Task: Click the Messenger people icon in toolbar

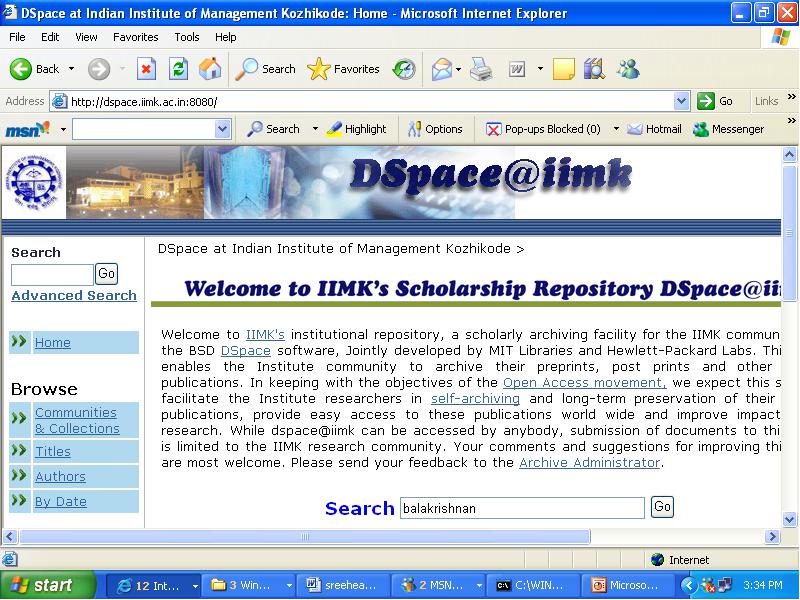Action: (x=628, y=69)
